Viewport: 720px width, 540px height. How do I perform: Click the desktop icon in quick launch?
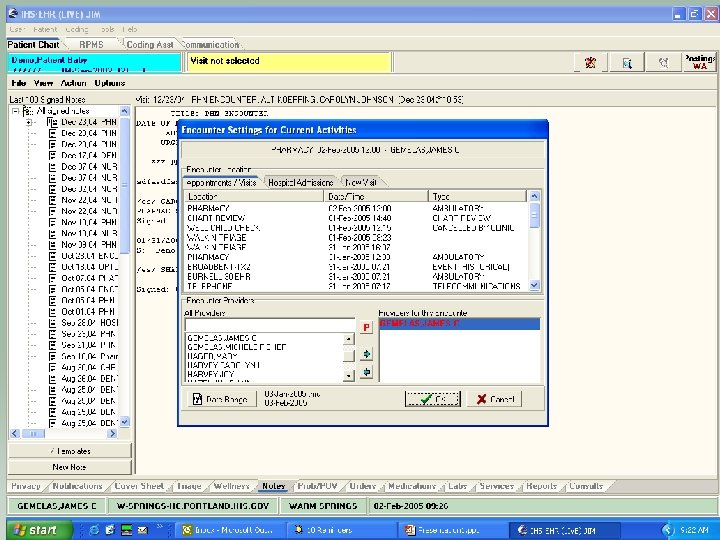[x=127, y=529]
